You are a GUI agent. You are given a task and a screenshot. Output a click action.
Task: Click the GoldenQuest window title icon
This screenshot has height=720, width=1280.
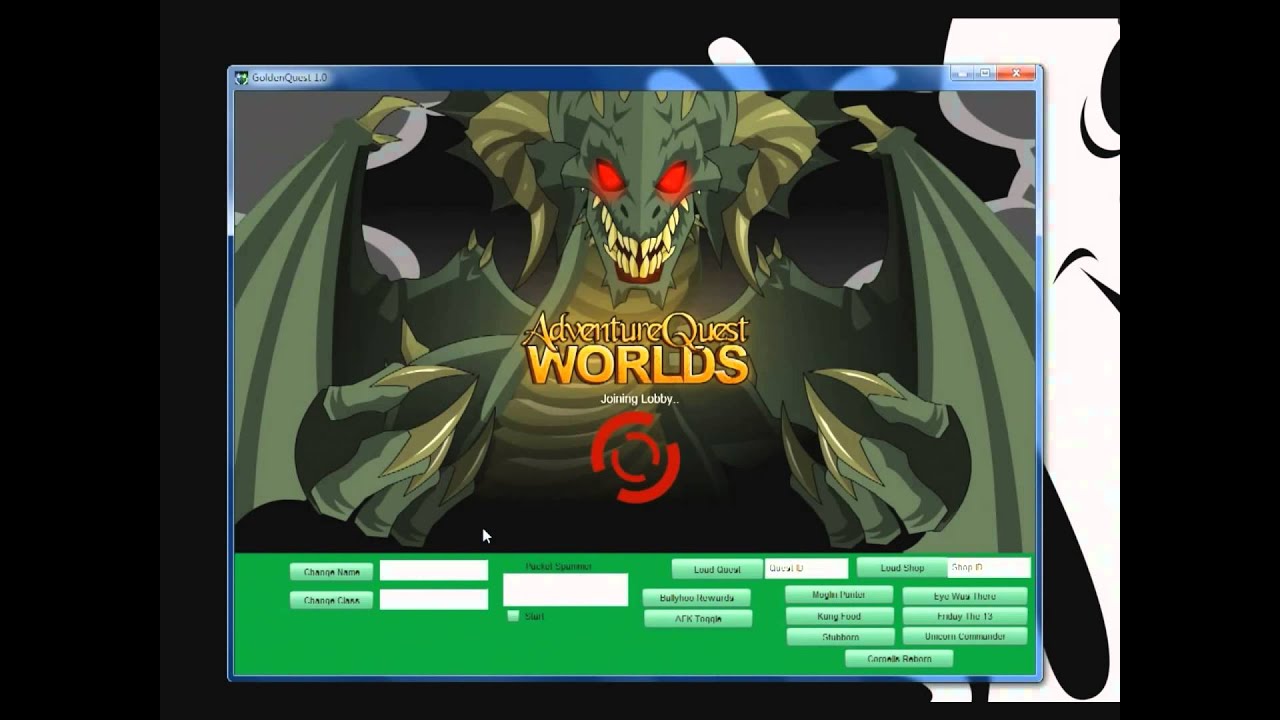pos(241,77)
